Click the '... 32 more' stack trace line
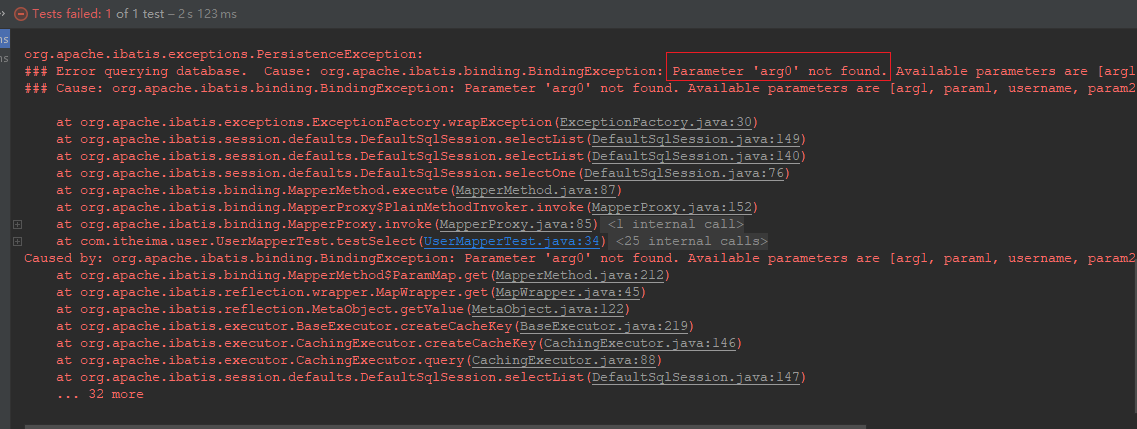Image resolution: width=1137 pixels, height=429 pixels. 100,394
